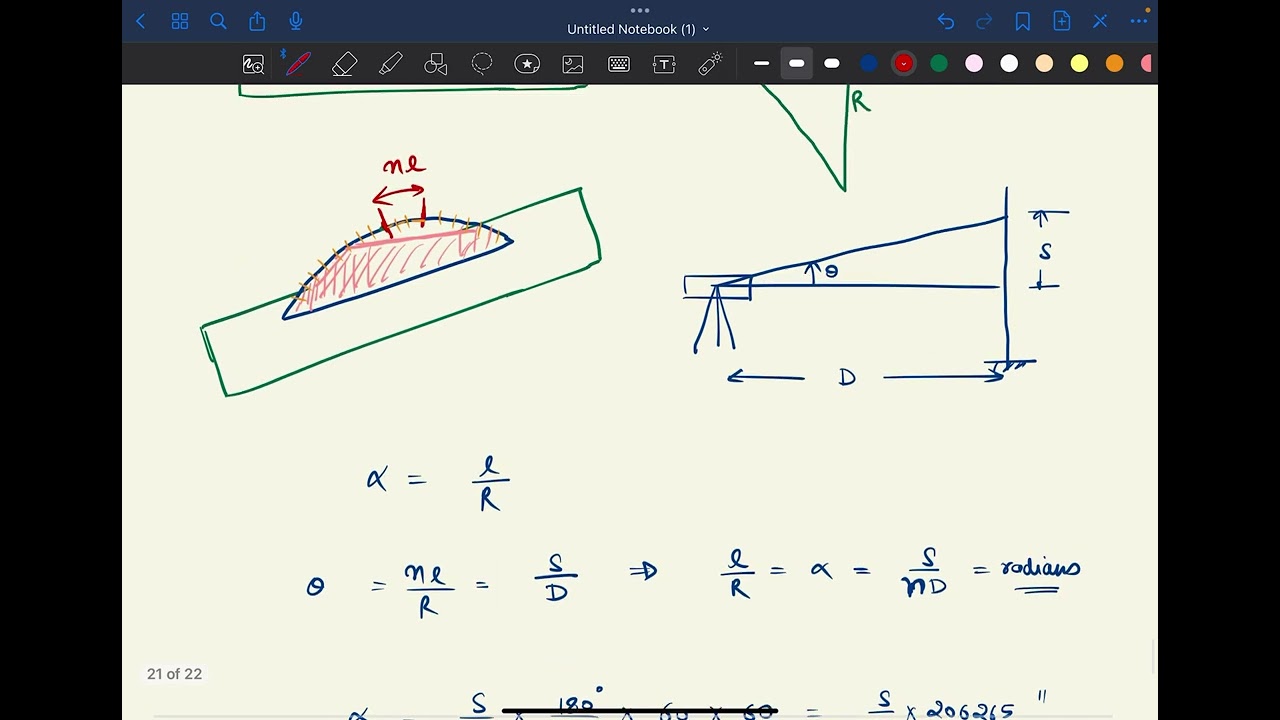The width and height of the screenshot is (1280, 720).
Task: Undo the last stroke
Action: (945, 21)
